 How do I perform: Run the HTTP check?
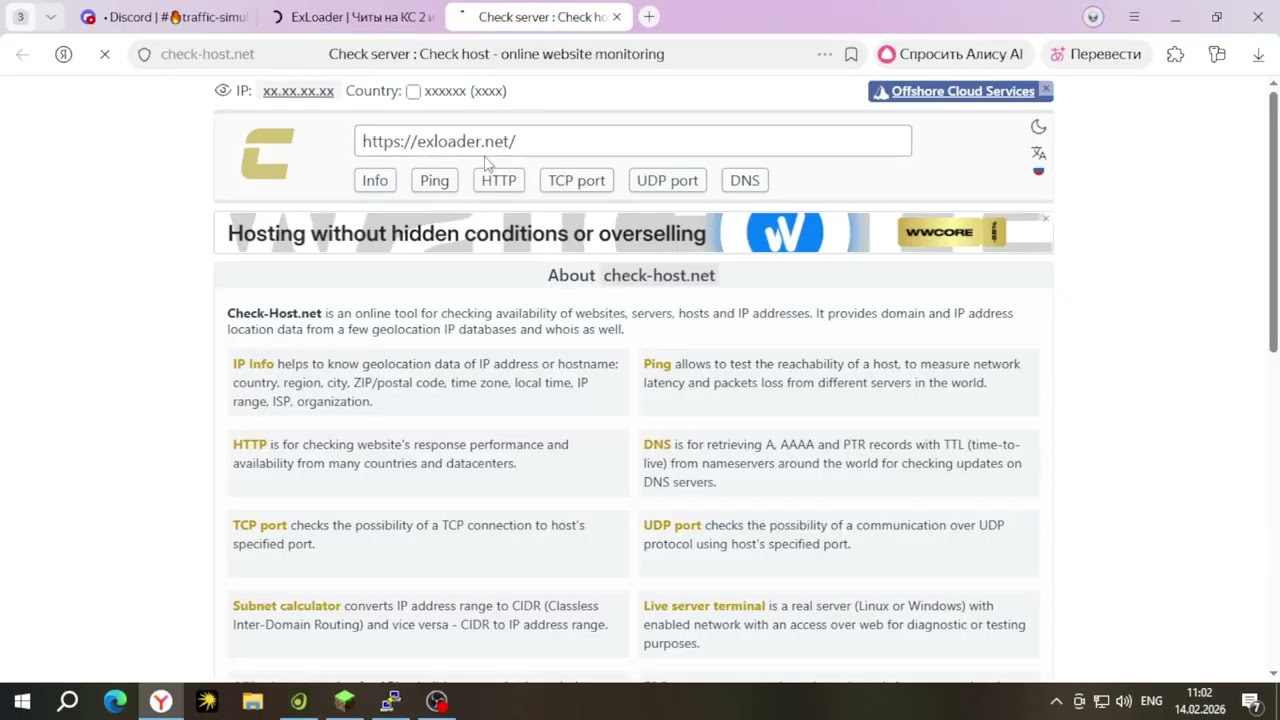(499, 180)
